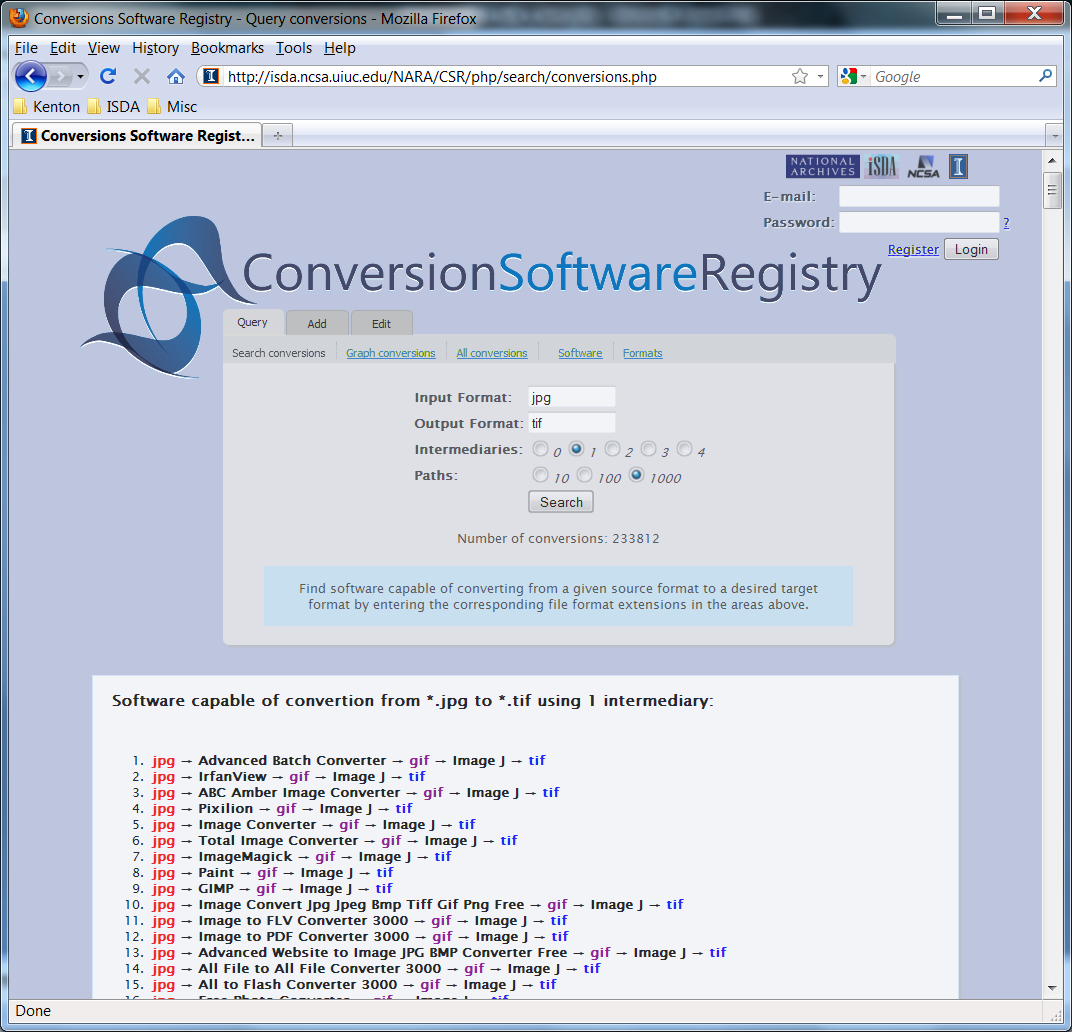Viewport: 1072px width, 1032px height.
Task: Click the page scrollbar up arrow
Action: [x=1052, y=160]
